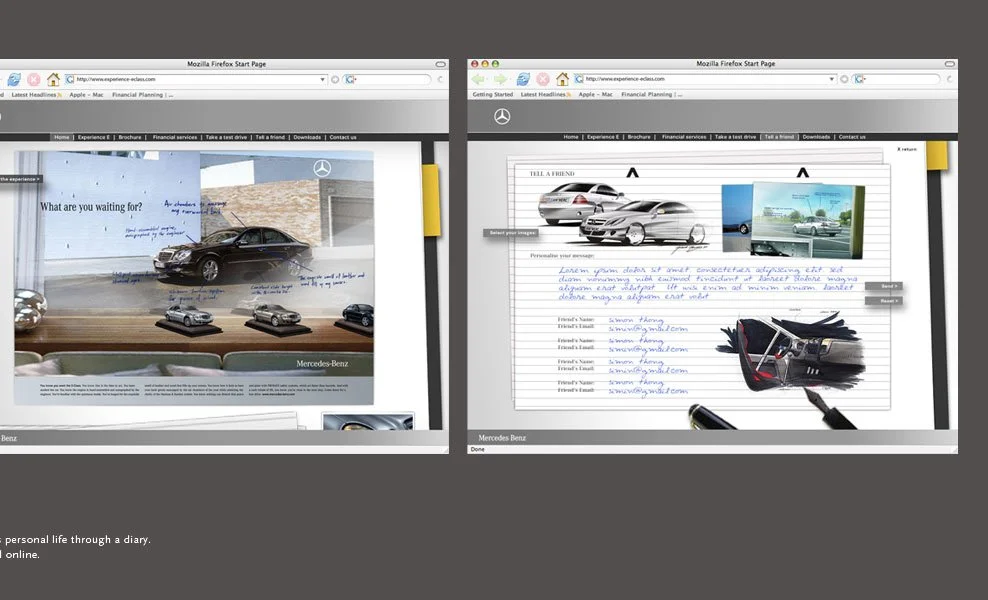
Task: Open Downloads in the left window's navigation
Action: click(x=307, y=137)
